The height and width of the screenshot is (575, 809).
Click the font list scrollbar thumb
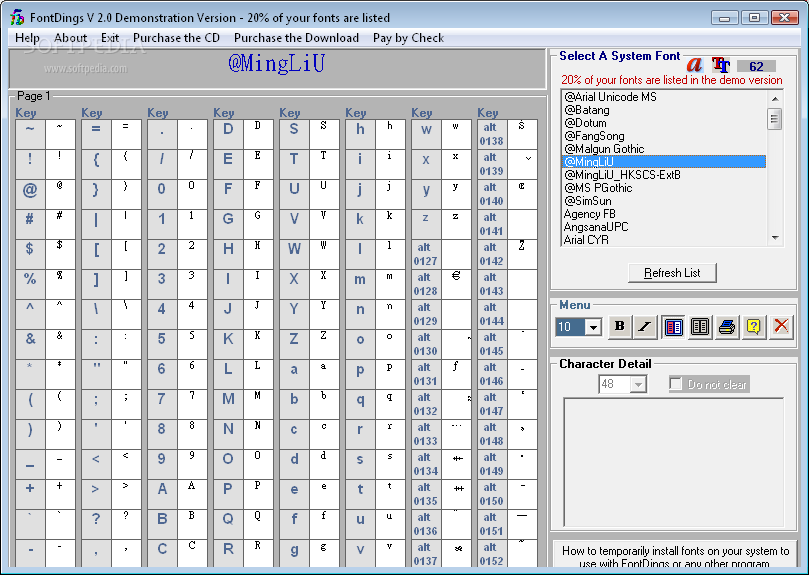pyautogui.click(x=774, y=119)
